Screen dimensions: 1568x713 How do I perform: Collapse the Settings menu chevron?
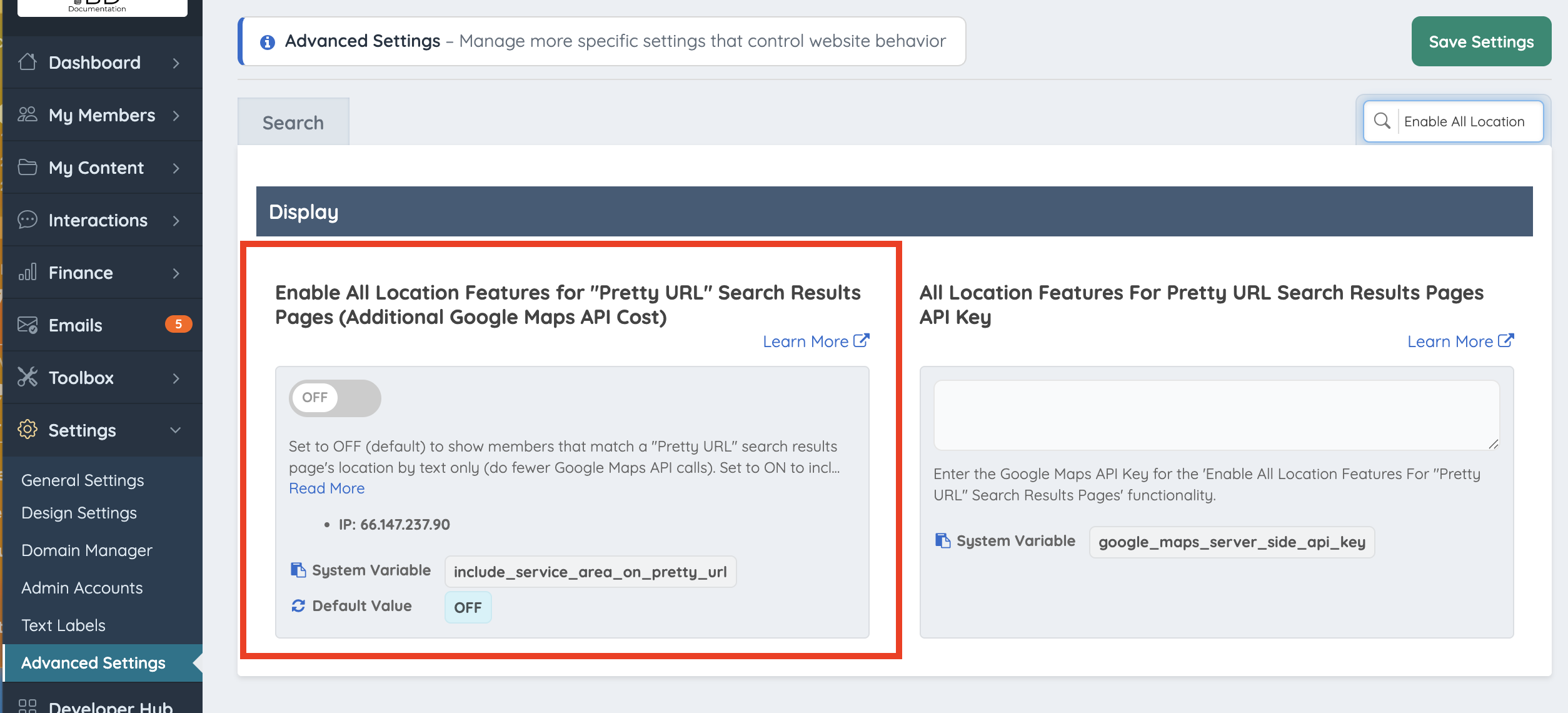(176, 430)
